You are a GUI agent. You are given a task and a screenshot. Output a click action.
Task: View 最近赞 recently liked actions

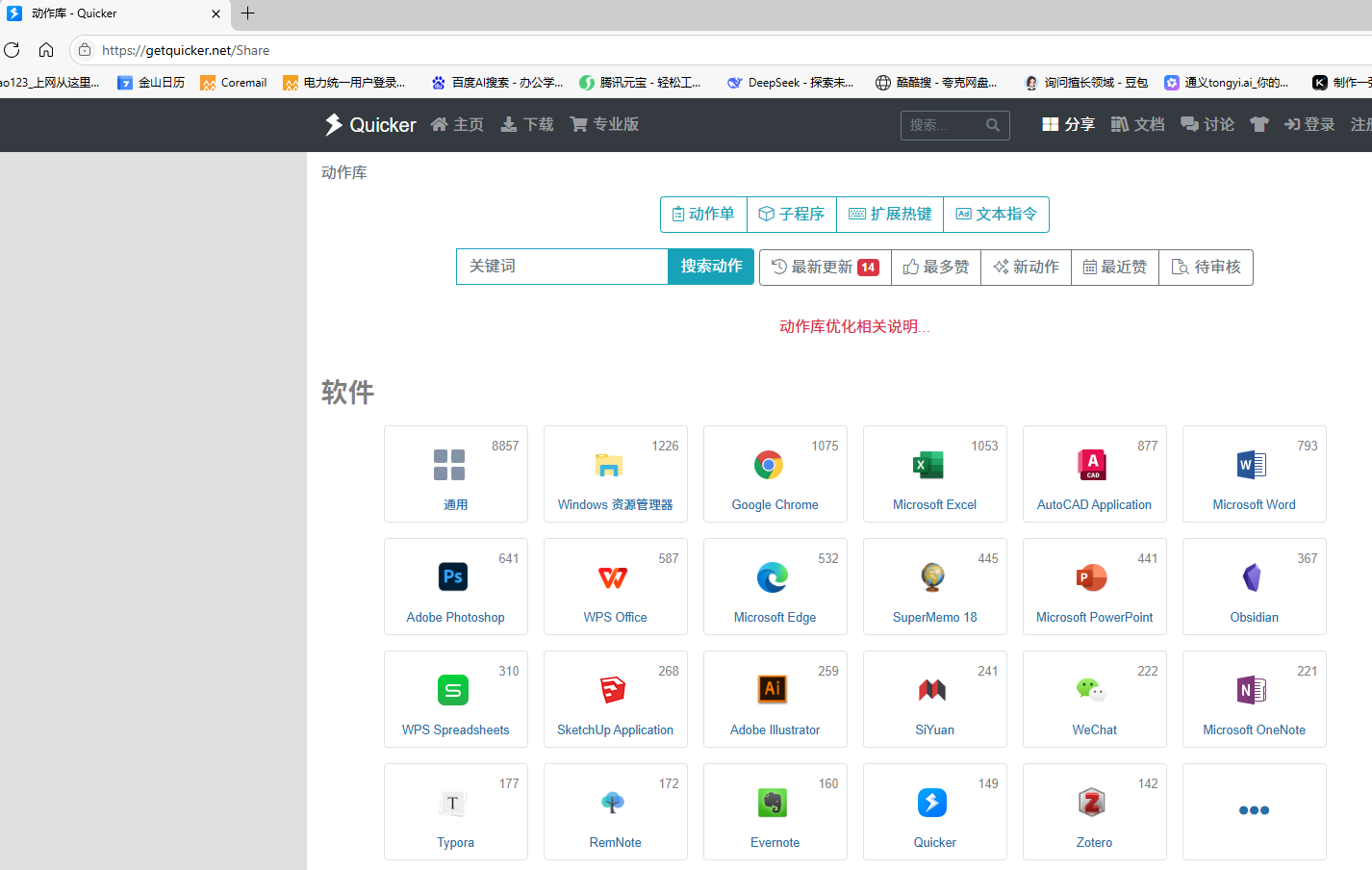(x=1115, y=267)
